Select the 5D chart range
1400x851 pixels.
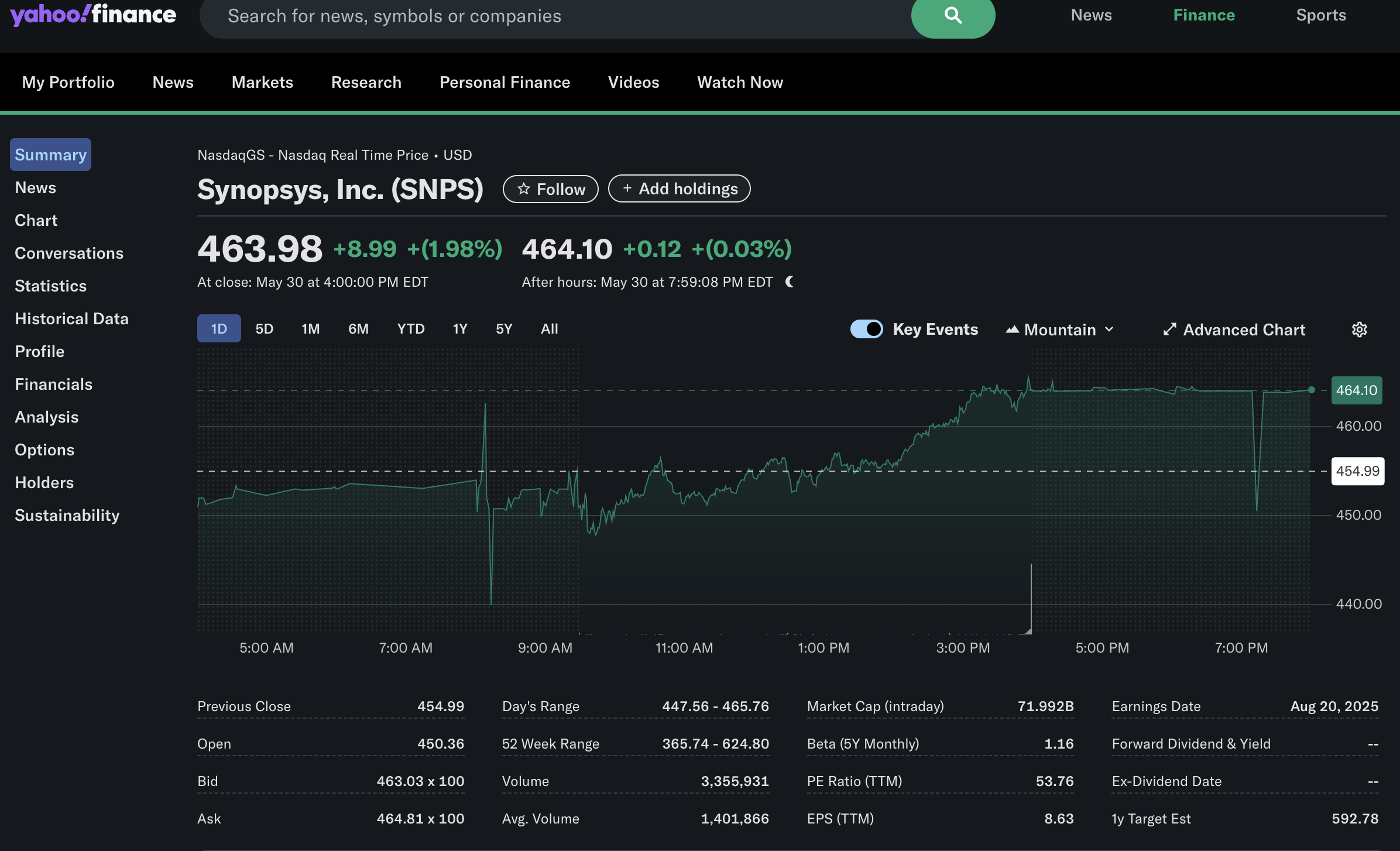264,329
